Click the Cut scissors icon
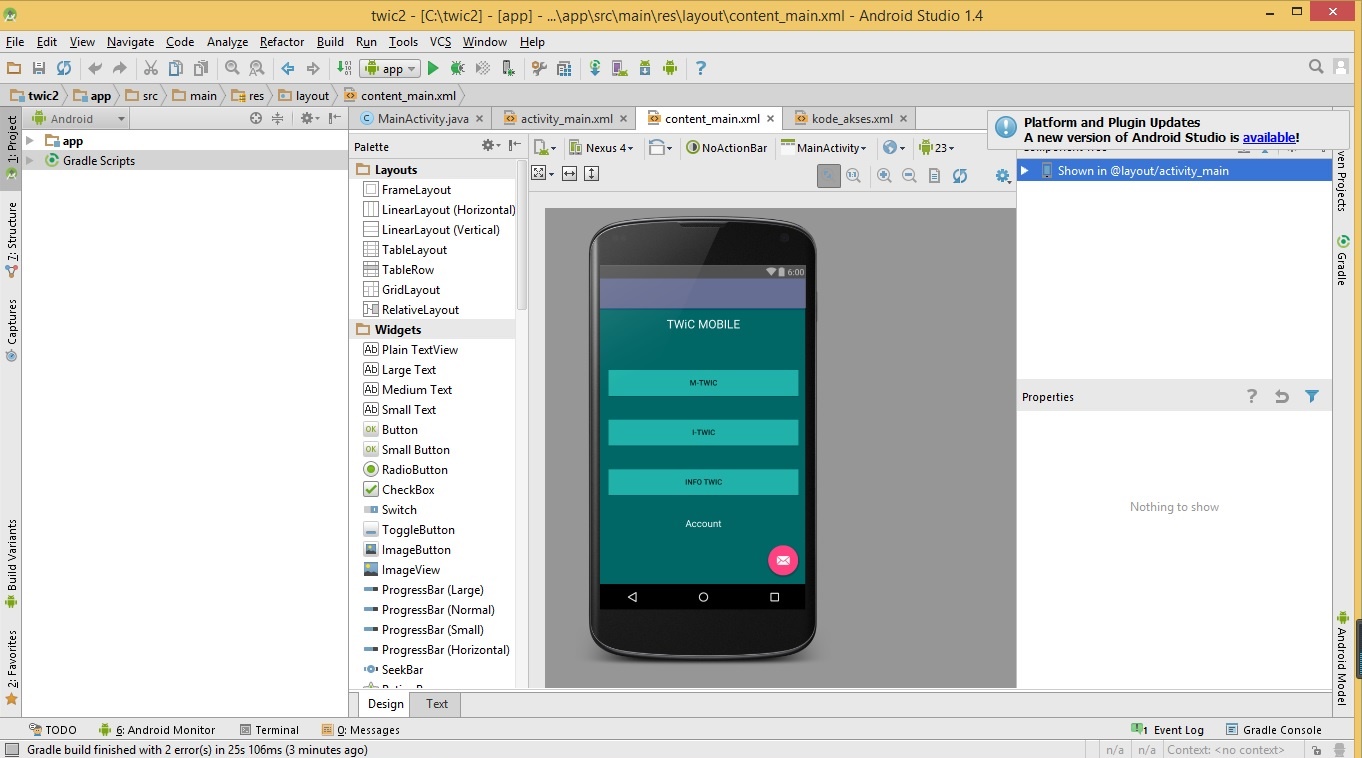The width and height of the screenshot is (1362, 758). pyautogui.click(x=151, y=68)
